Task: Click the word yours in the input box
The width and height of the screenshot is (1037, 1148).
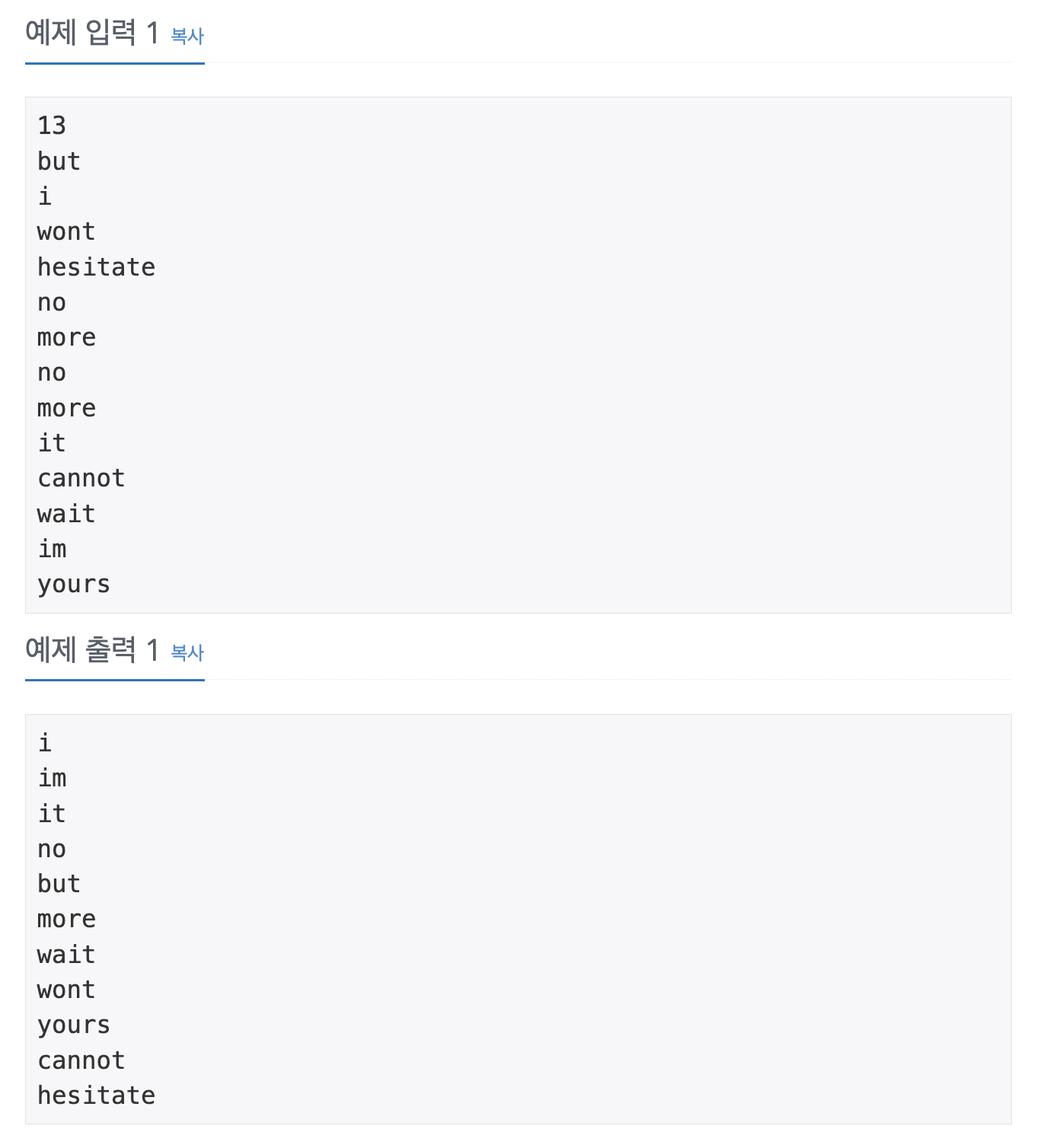Action: pyautogui.click(x=73, y=584)
